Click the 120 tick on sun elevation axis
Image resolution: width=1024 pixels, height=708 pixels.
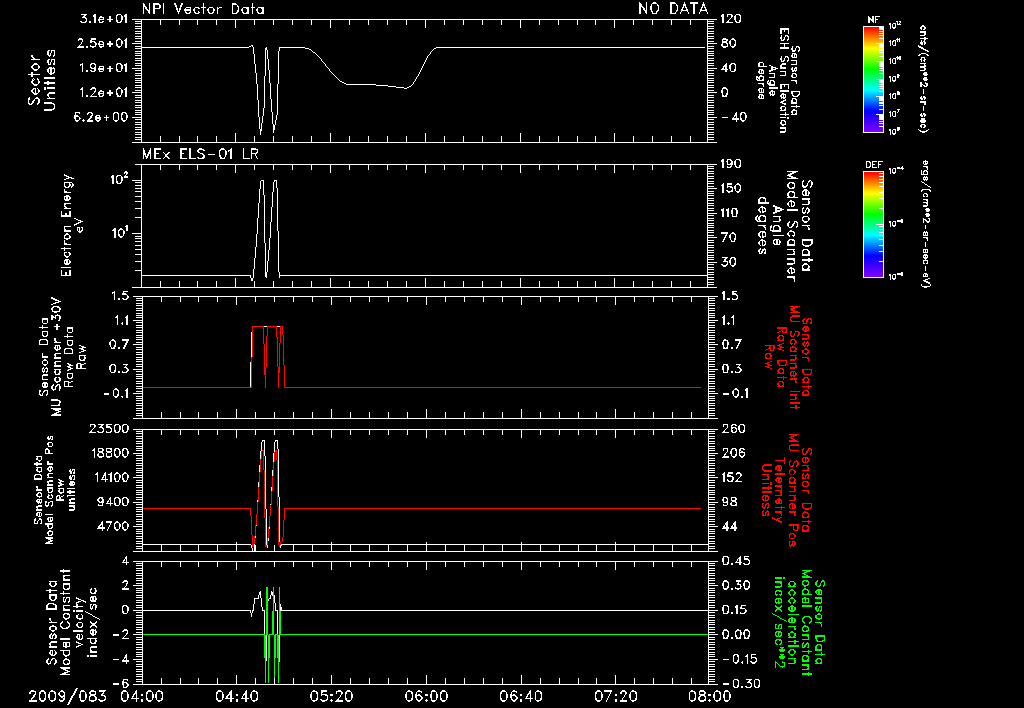click(731, 19)
